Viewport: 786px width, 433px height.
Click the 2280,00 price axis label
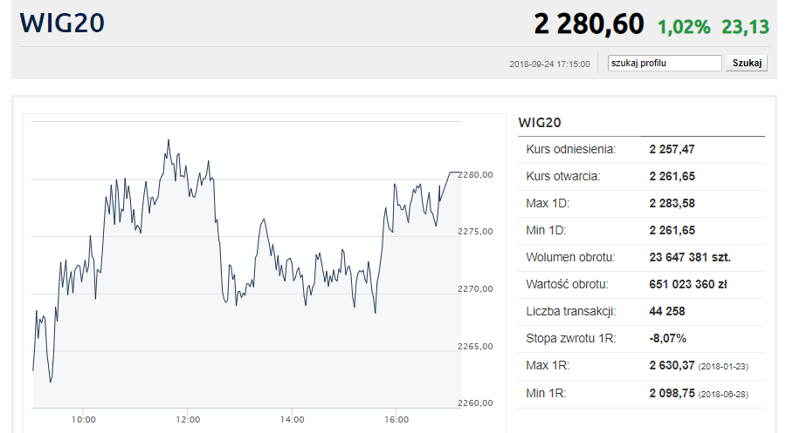[476, 175]
